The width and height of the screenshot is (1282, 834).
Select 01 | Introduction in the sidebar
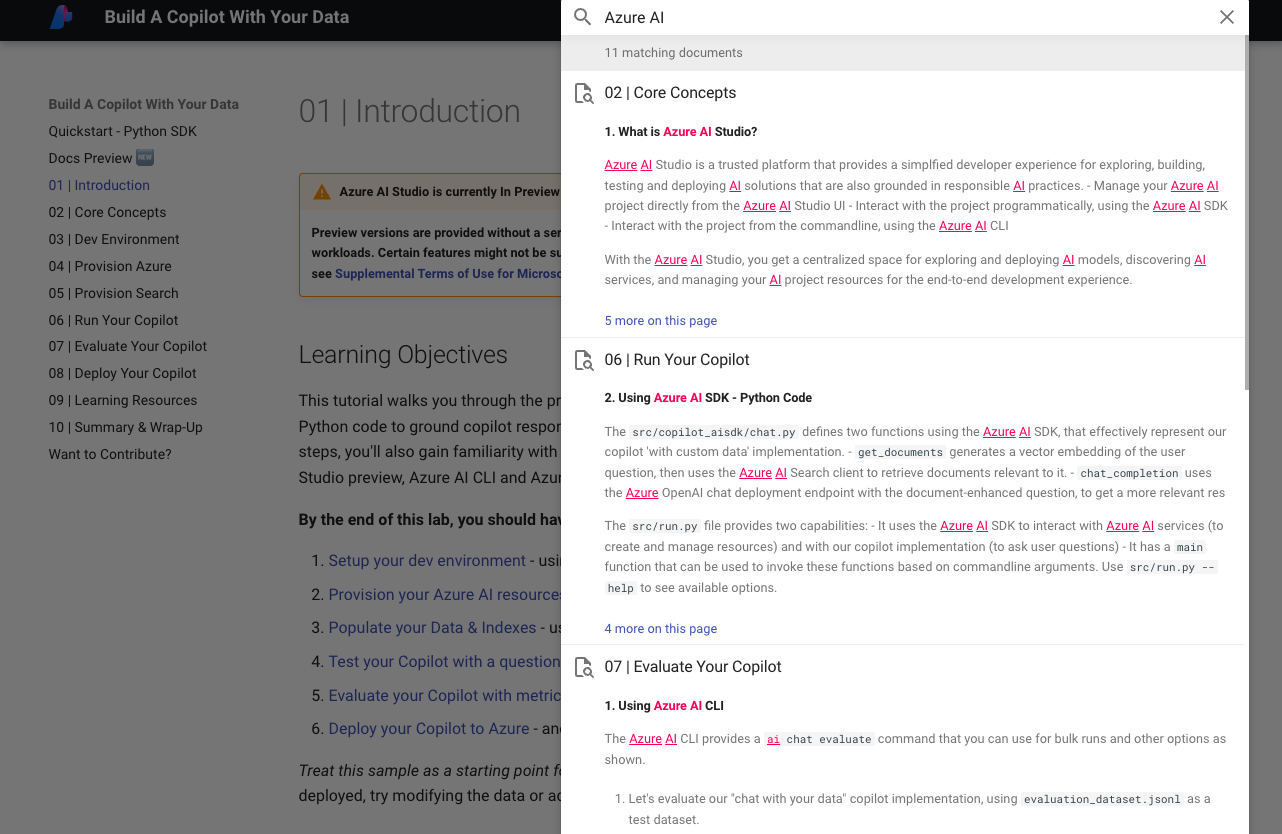99,185
